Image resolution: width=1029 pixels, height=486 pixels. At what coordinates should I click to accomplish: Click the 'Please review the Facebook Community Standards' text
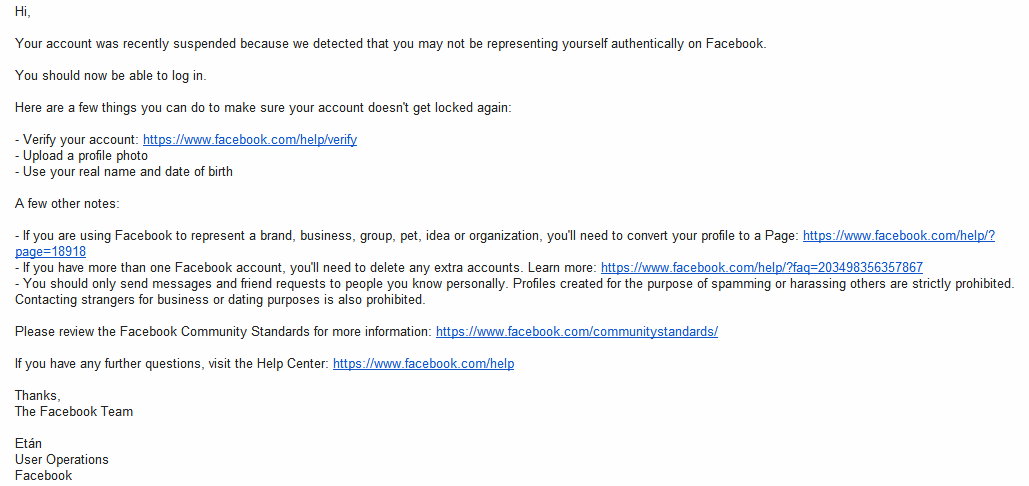[x=223, y=332]
